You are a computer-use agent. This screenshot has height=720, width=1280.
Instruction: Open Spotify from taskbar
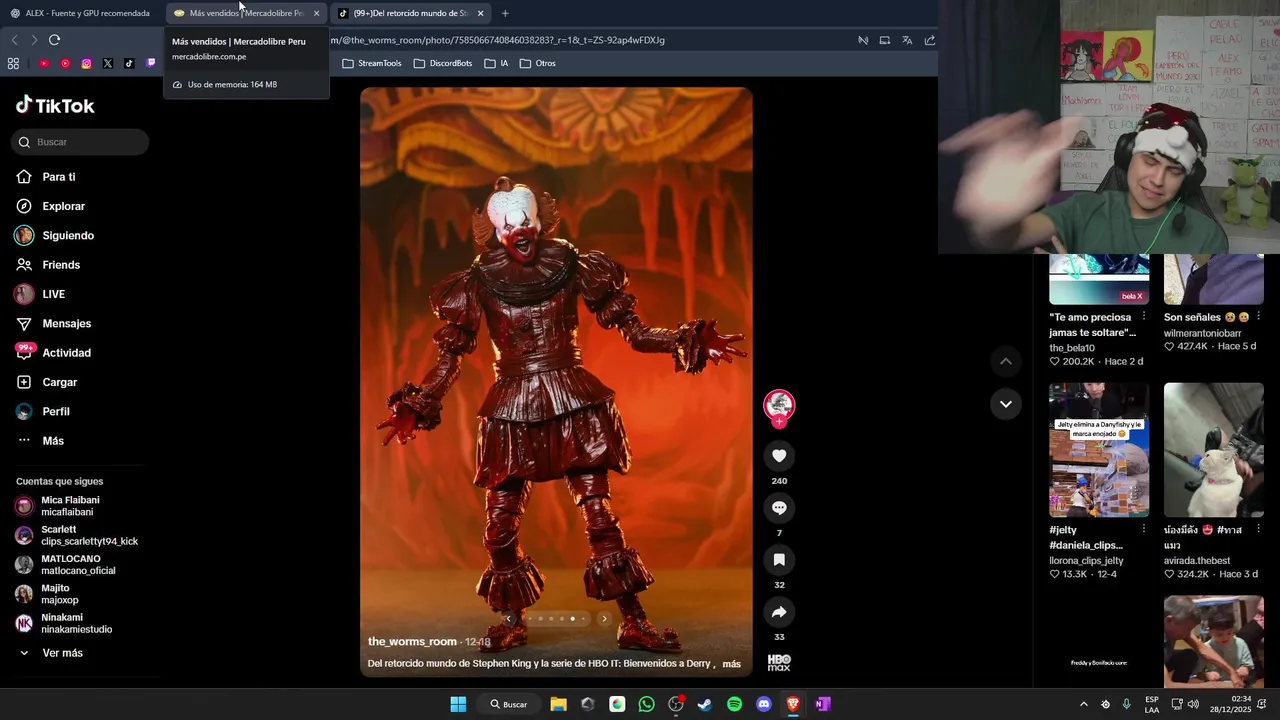point(734,704)
